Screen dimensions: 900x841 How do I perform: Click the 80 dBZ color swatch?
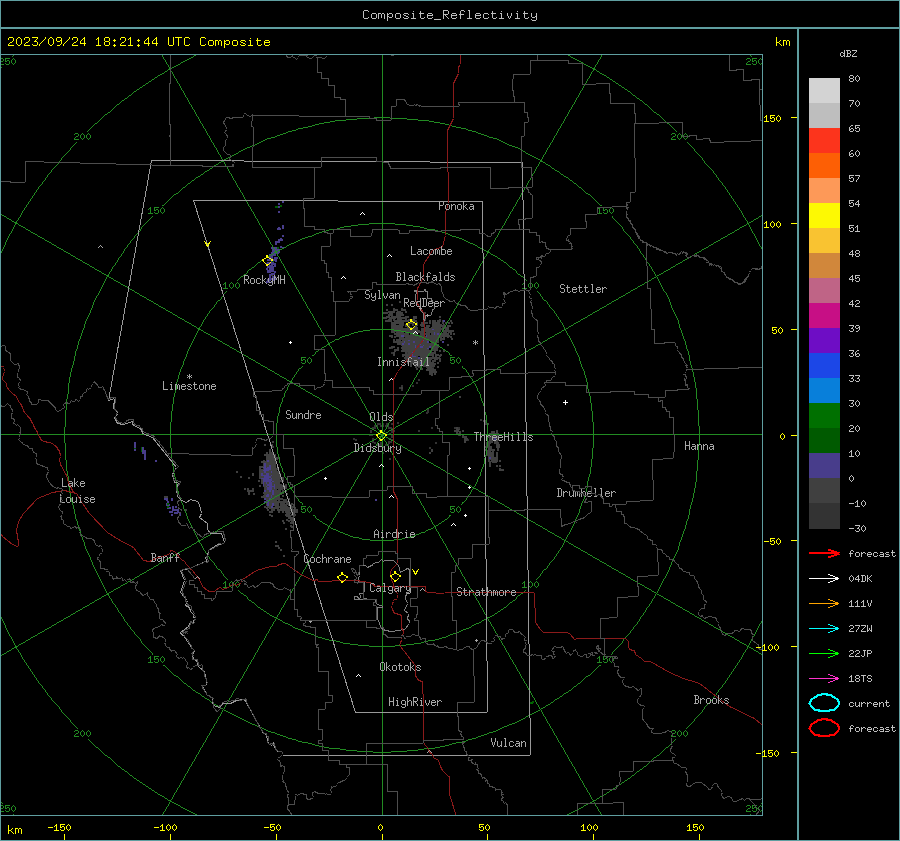tap(824, 90)
